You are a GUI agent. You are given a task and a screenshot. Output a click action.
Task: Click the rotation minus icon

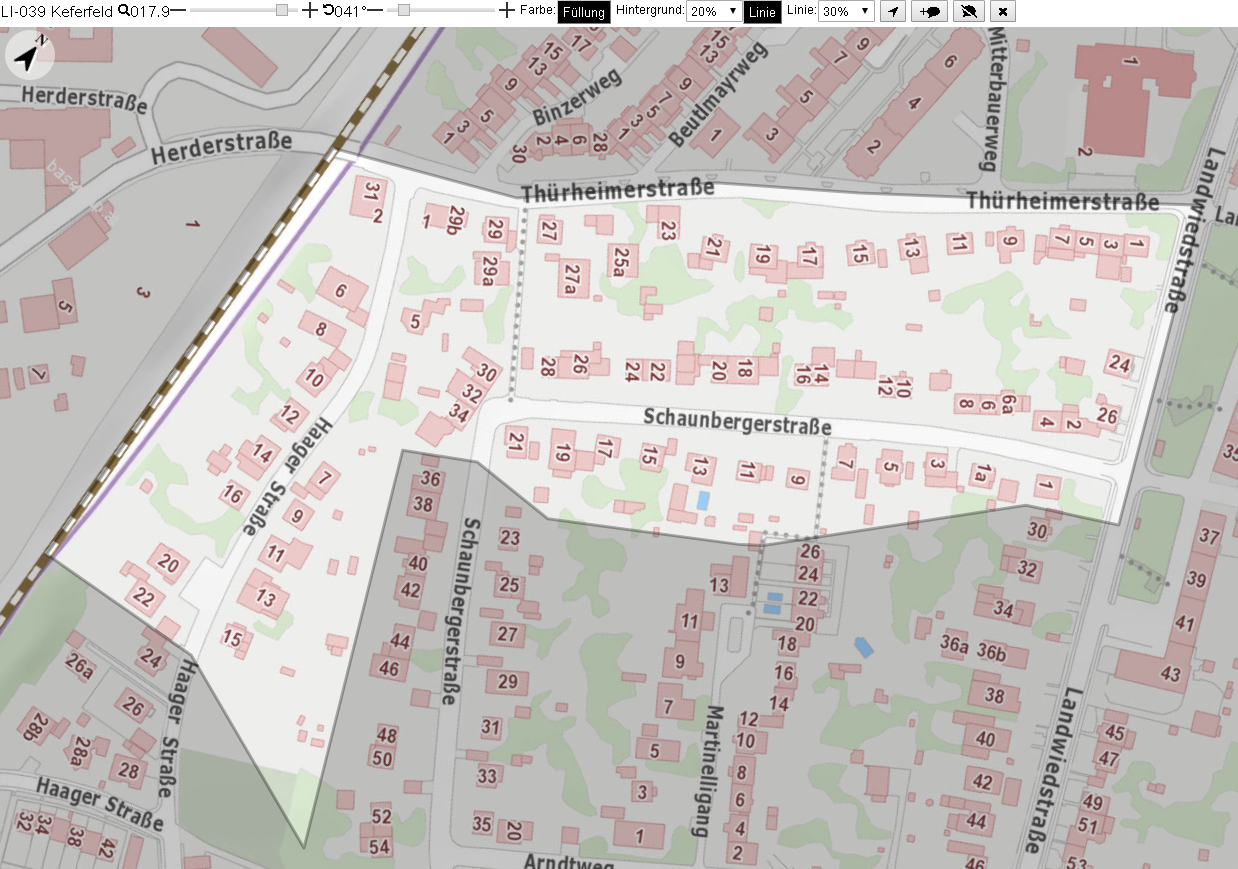coord(375,11)
